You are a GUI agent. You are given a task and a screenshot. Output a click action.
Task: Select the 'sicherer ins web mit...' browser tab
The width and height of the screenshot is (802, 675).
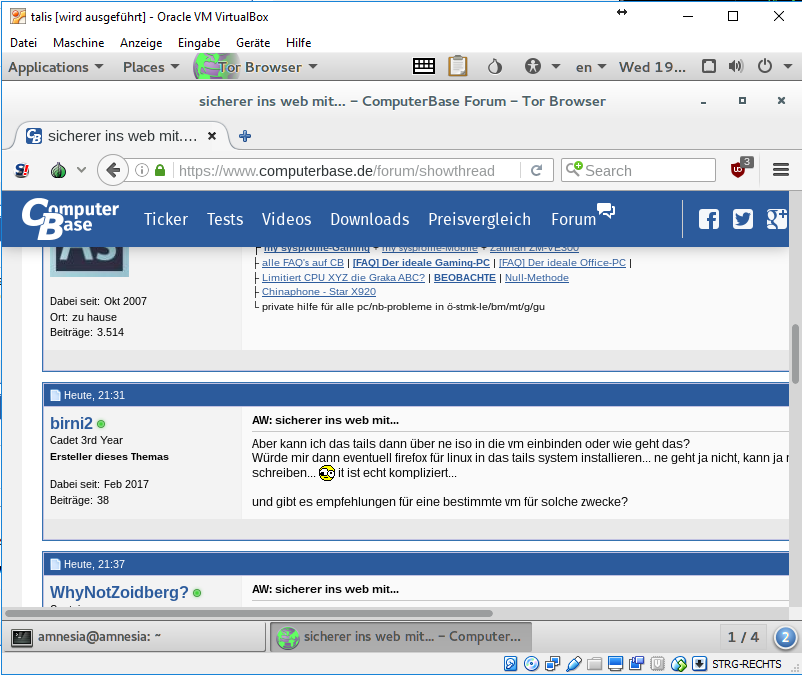pyautogui.click(x=121, y=136)
